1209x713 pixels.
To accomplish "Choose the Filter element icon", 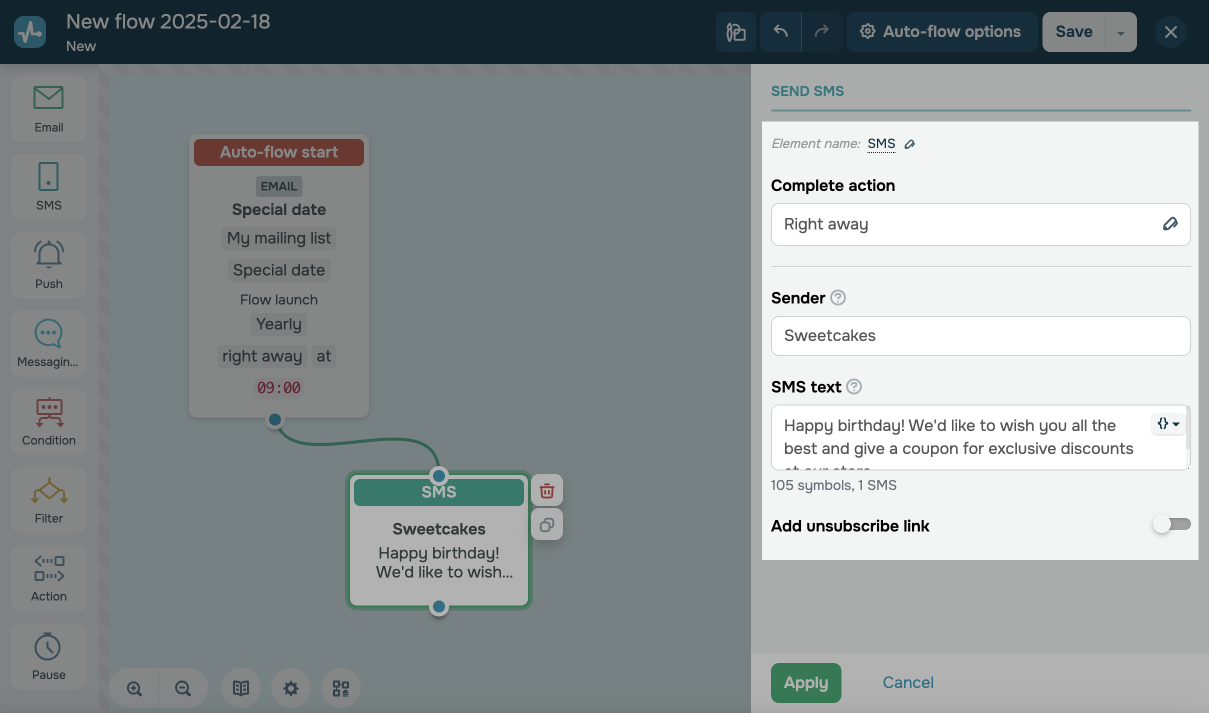I will (x=48, y=499).
